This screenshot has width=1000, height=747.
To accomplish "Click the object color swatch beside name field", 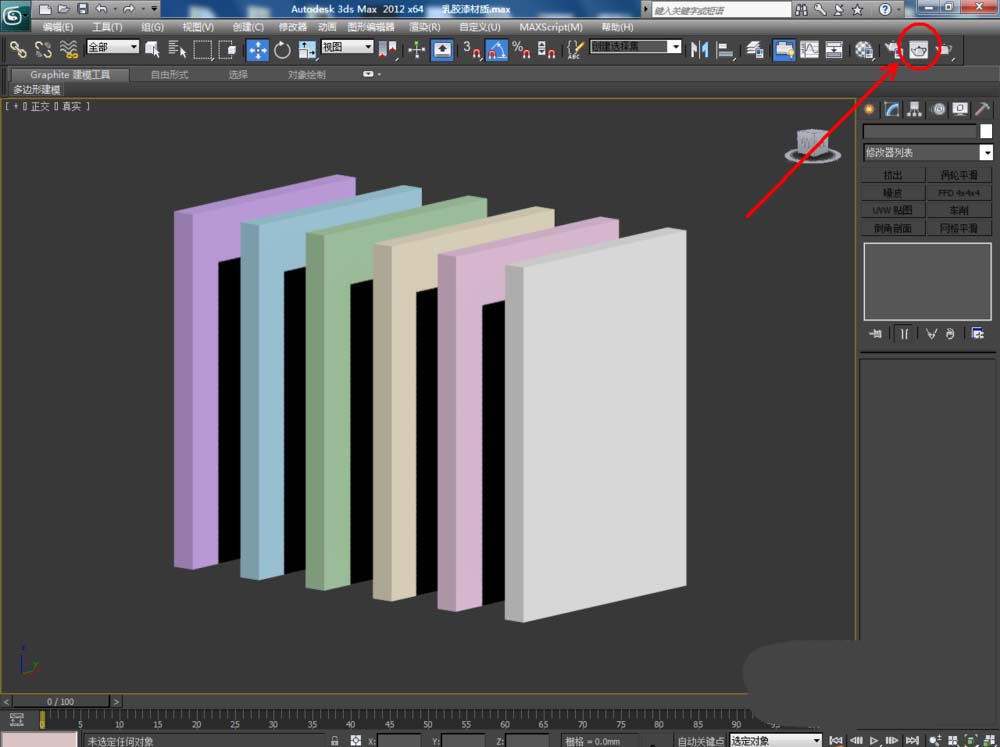I will tap(986, 131).
